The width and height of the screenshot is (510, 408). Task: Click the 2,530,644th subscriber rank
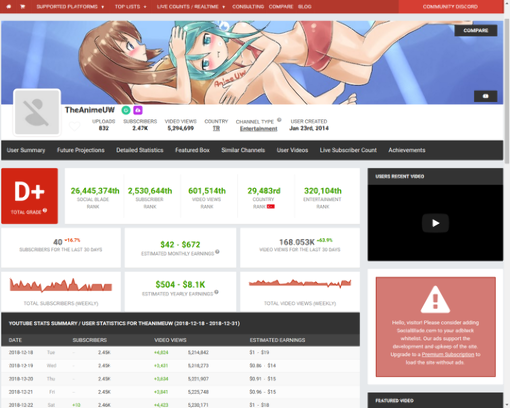pos(150,191)
